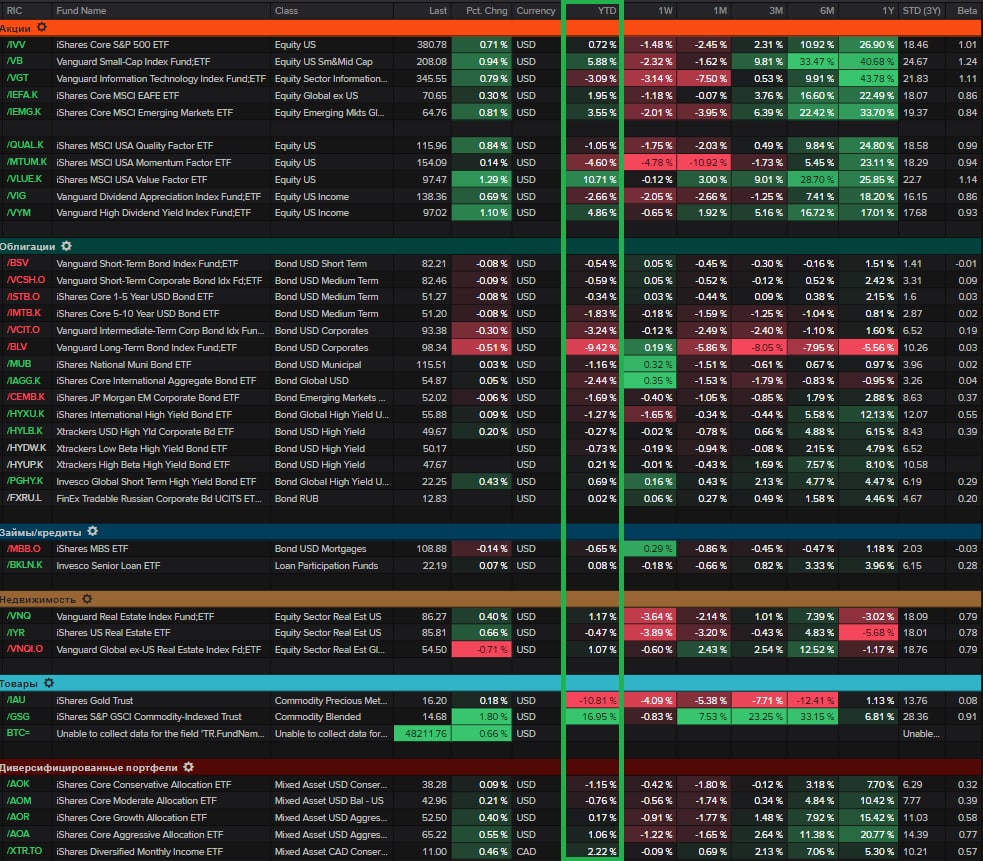The image size is (983, 861).
Task: Select iShares National Muni Bond ETF name
Action: [x=124, y=364]
